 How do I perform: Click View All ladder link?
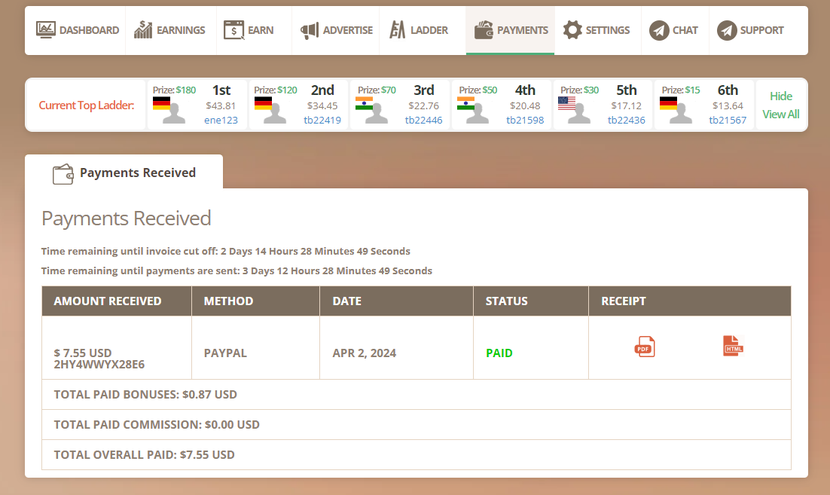pos(781,114)
